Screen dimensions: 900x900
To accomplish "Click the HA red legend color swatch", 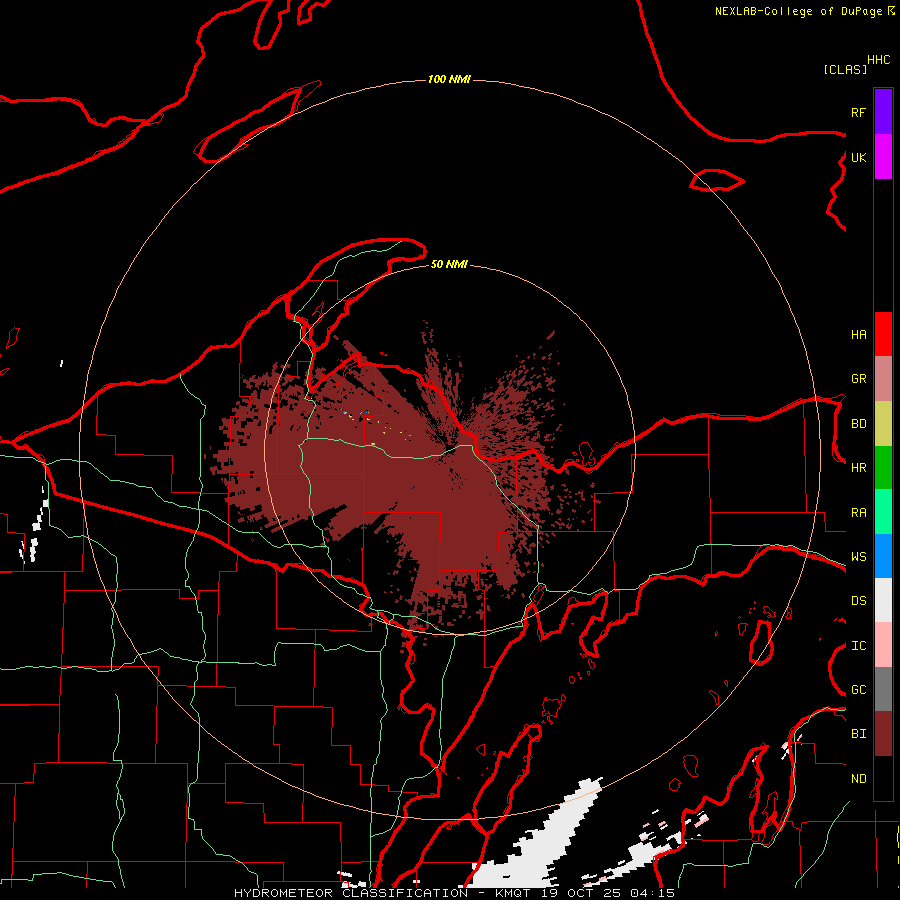I will [x=883, y=334].
